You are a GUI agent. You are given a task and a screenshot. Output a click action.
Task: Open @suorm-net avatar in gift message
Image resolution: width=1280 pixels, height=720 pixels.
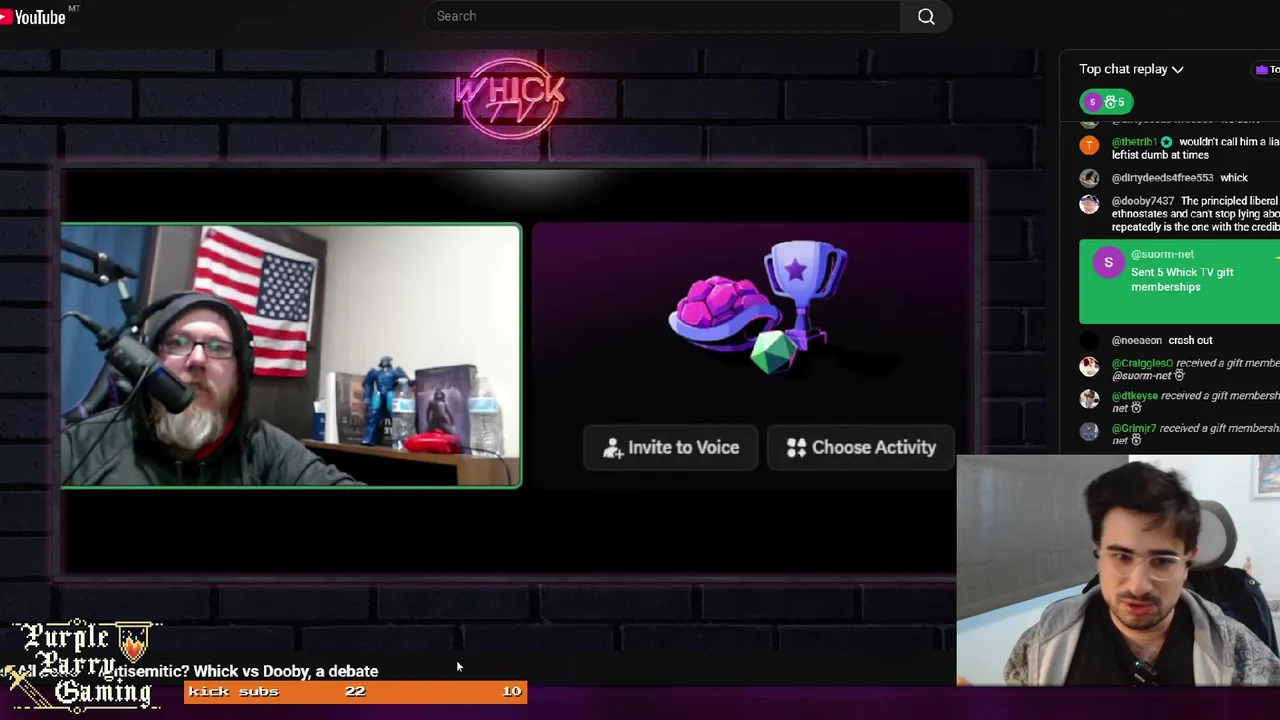[x=1108, y=263]
